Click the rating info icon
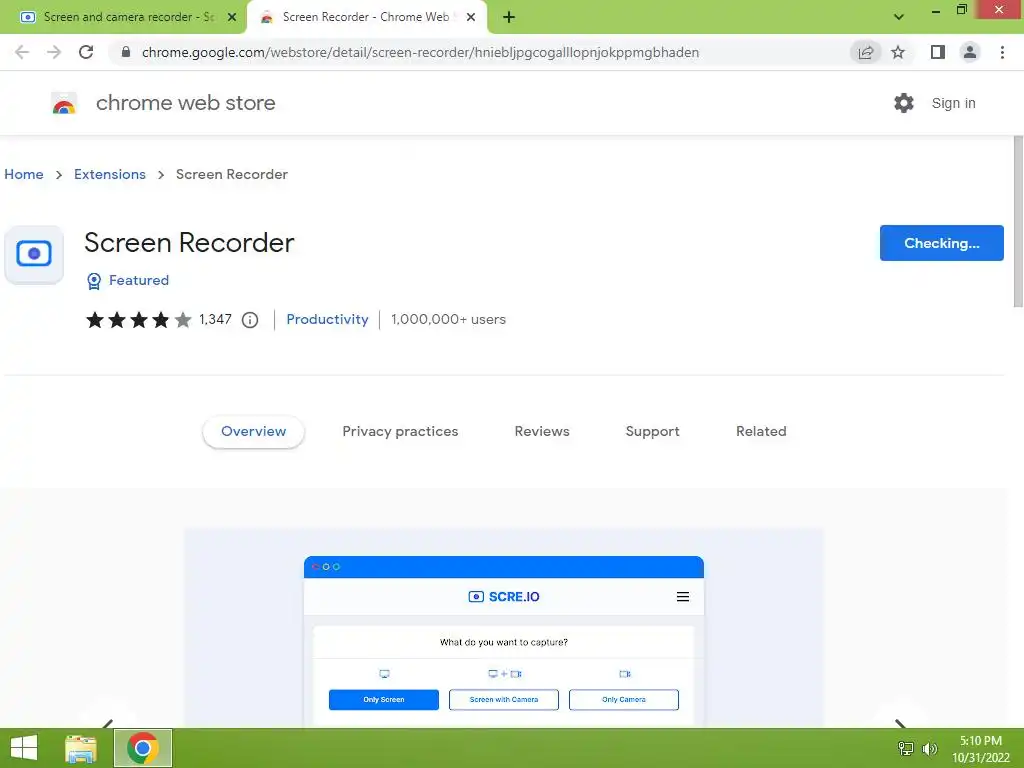This screenshot has width=1024, height=768. pyautogui.click(x=250, y=320)
